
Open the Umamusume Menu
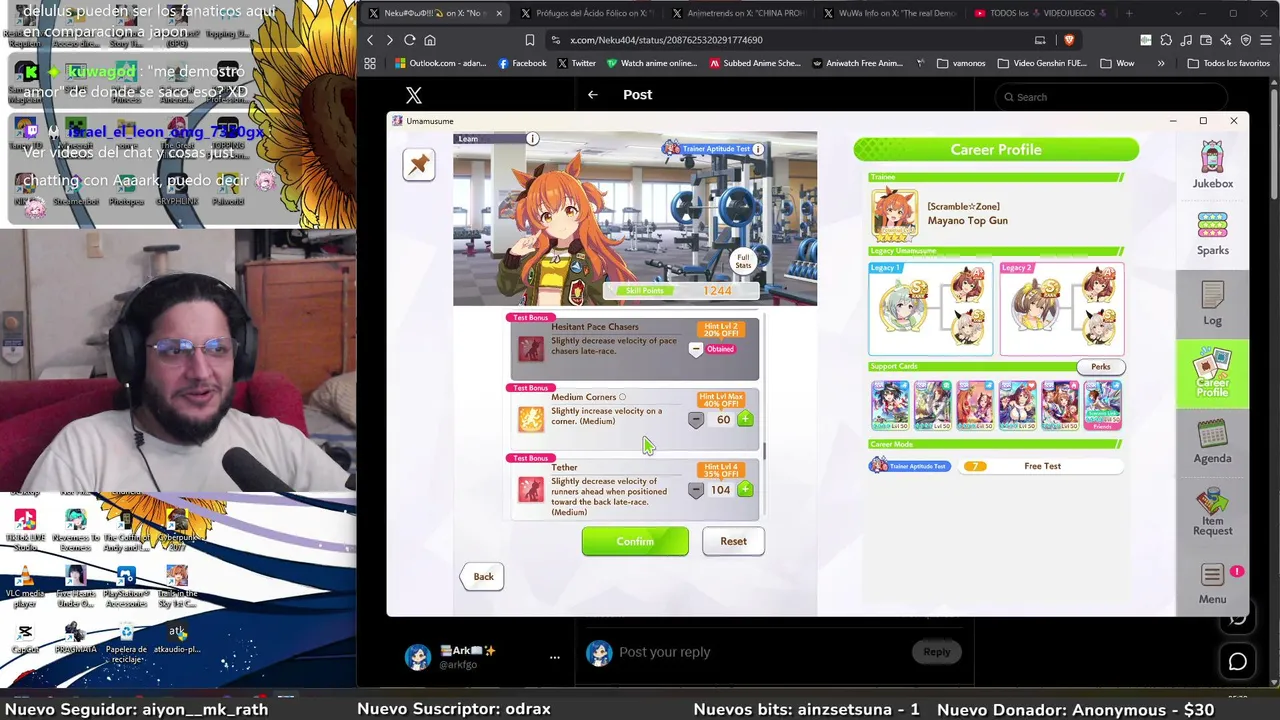click(1212, 584)
